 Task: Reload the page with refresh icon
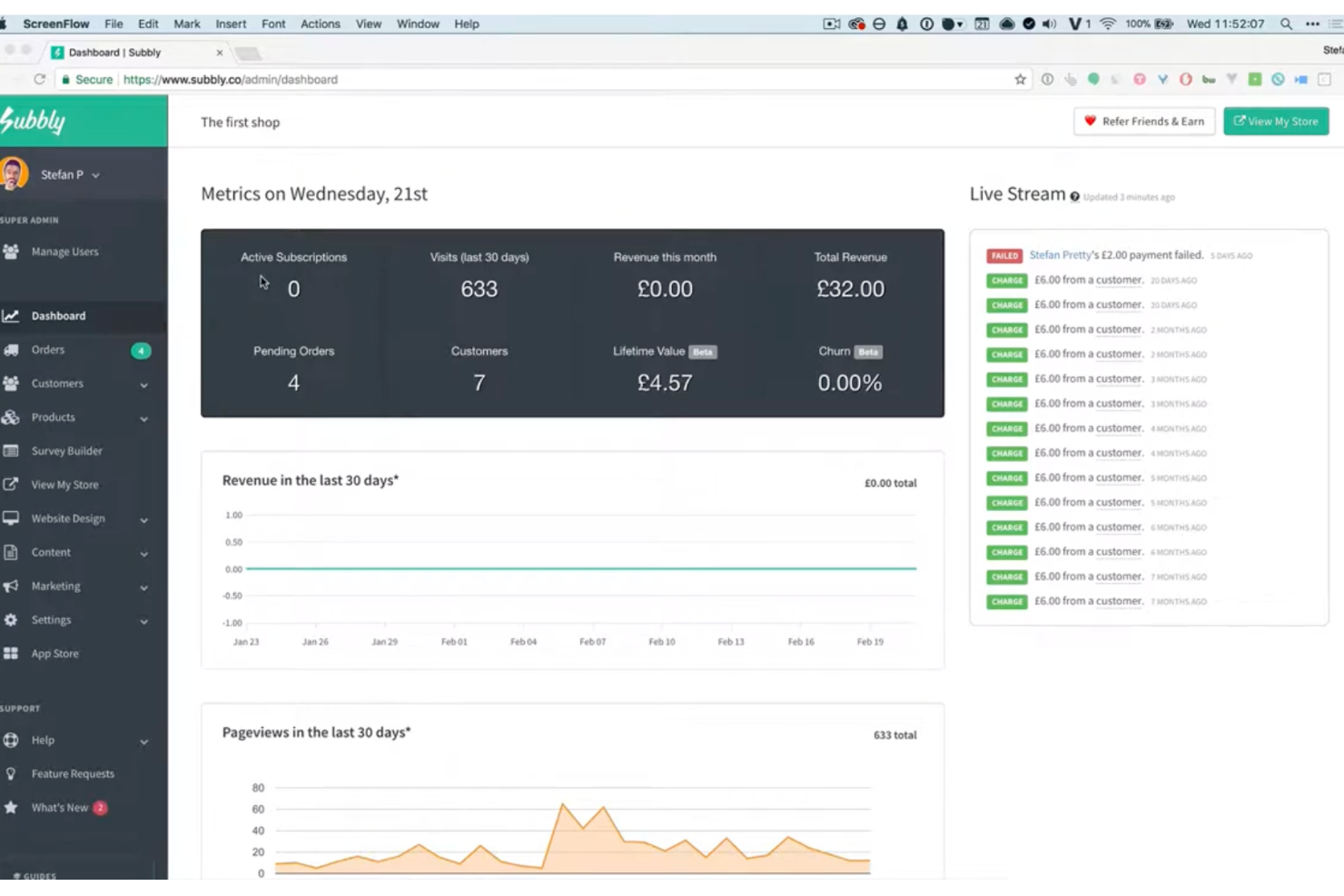(x=39, y=80)
